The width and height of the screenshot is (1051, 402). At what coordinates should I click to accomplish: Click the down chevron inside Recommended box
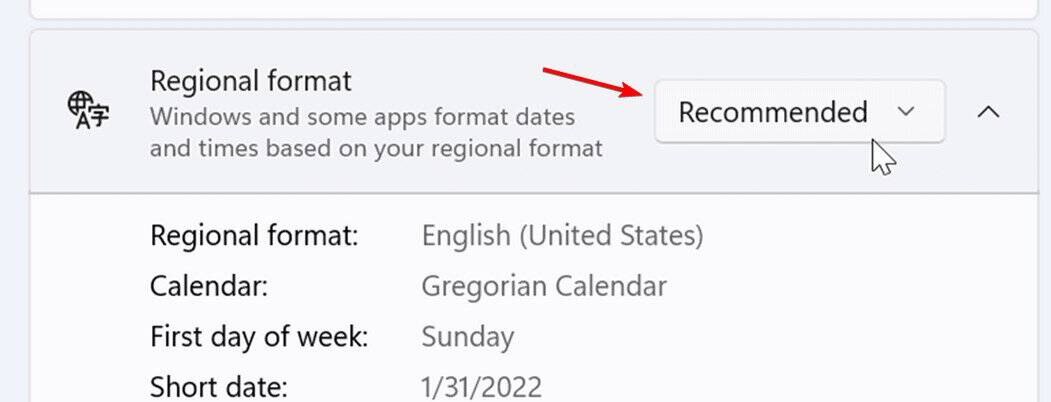pyautogui.click(x=906, y=111)
